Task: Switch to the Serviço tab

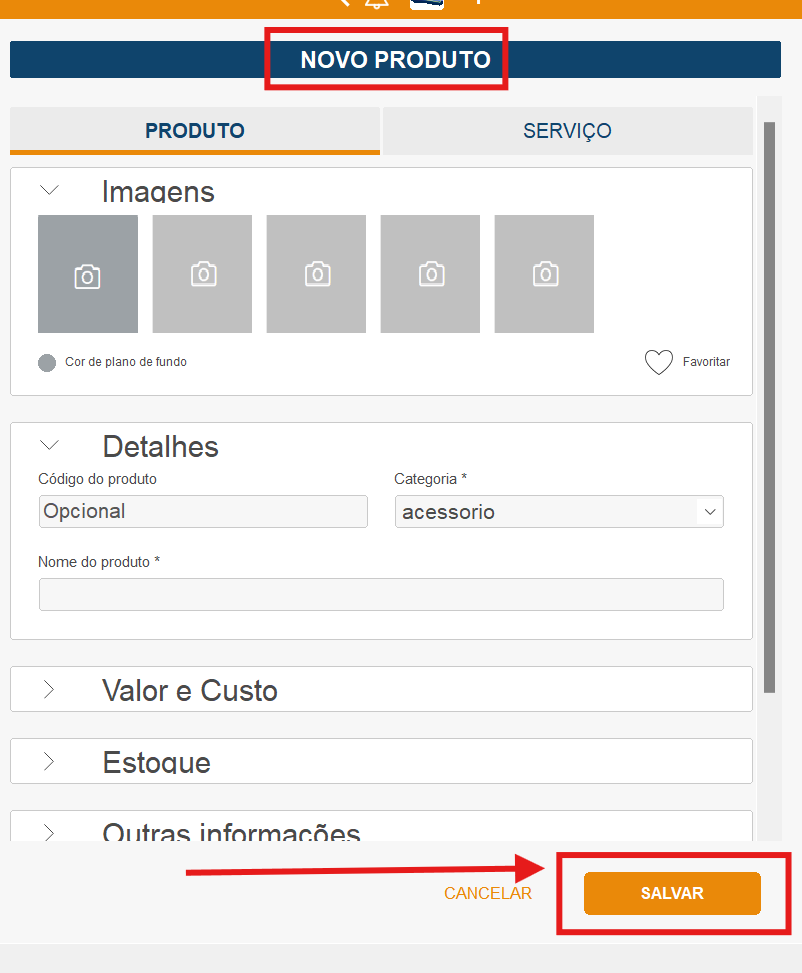Action: pos(567,131)
